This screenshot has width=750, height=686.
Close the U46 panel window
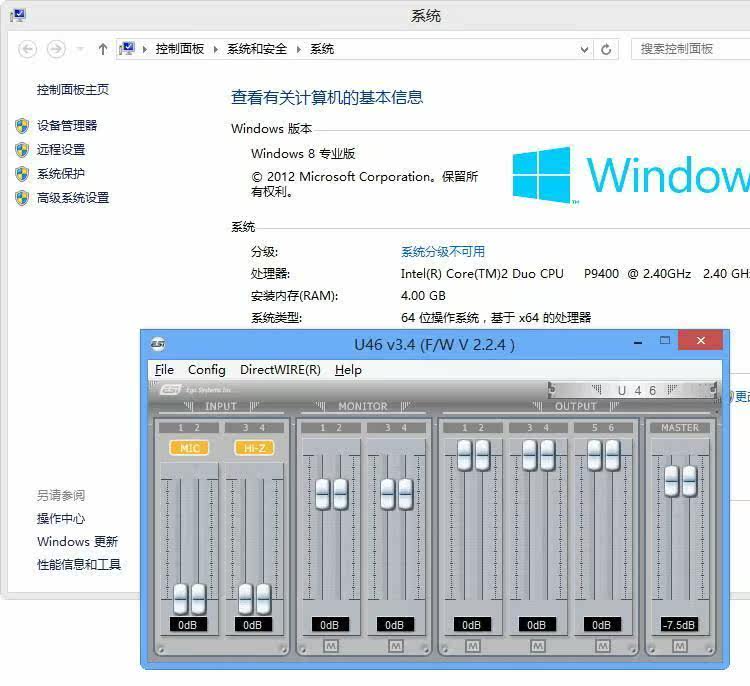(x=701, y=340)
